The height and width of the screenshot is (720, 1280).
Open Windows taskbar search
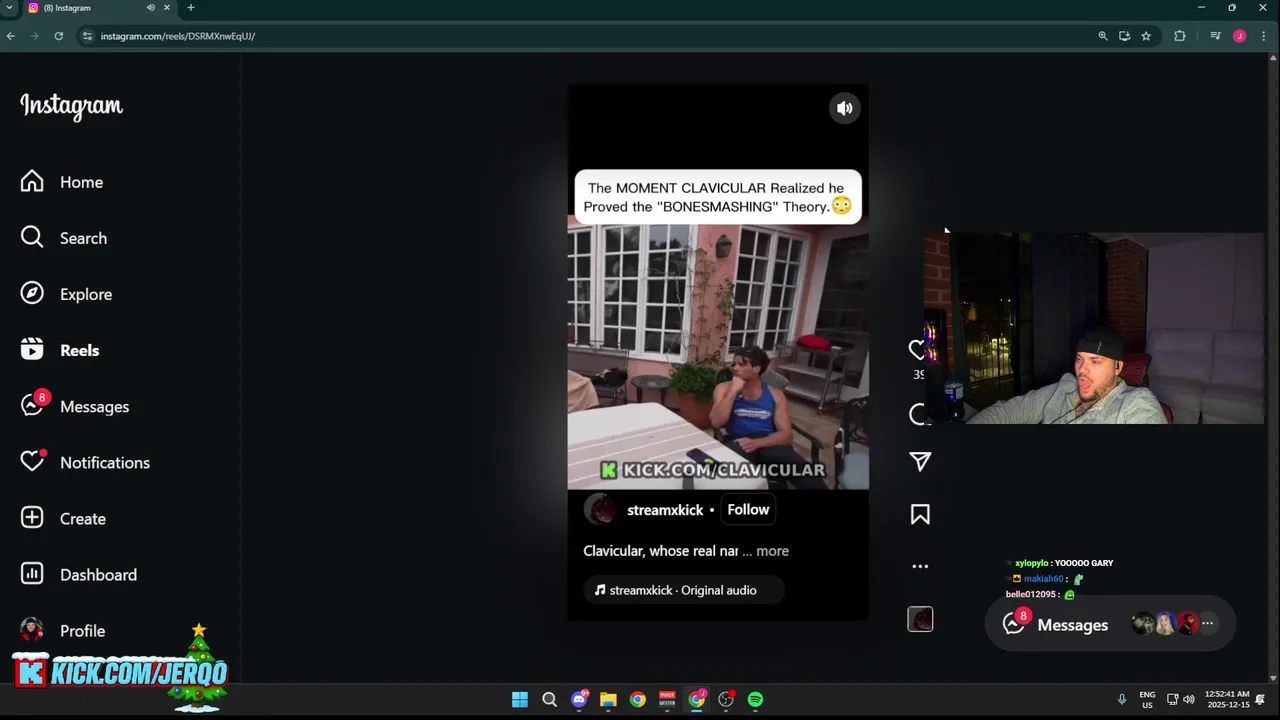pos(549,699)
